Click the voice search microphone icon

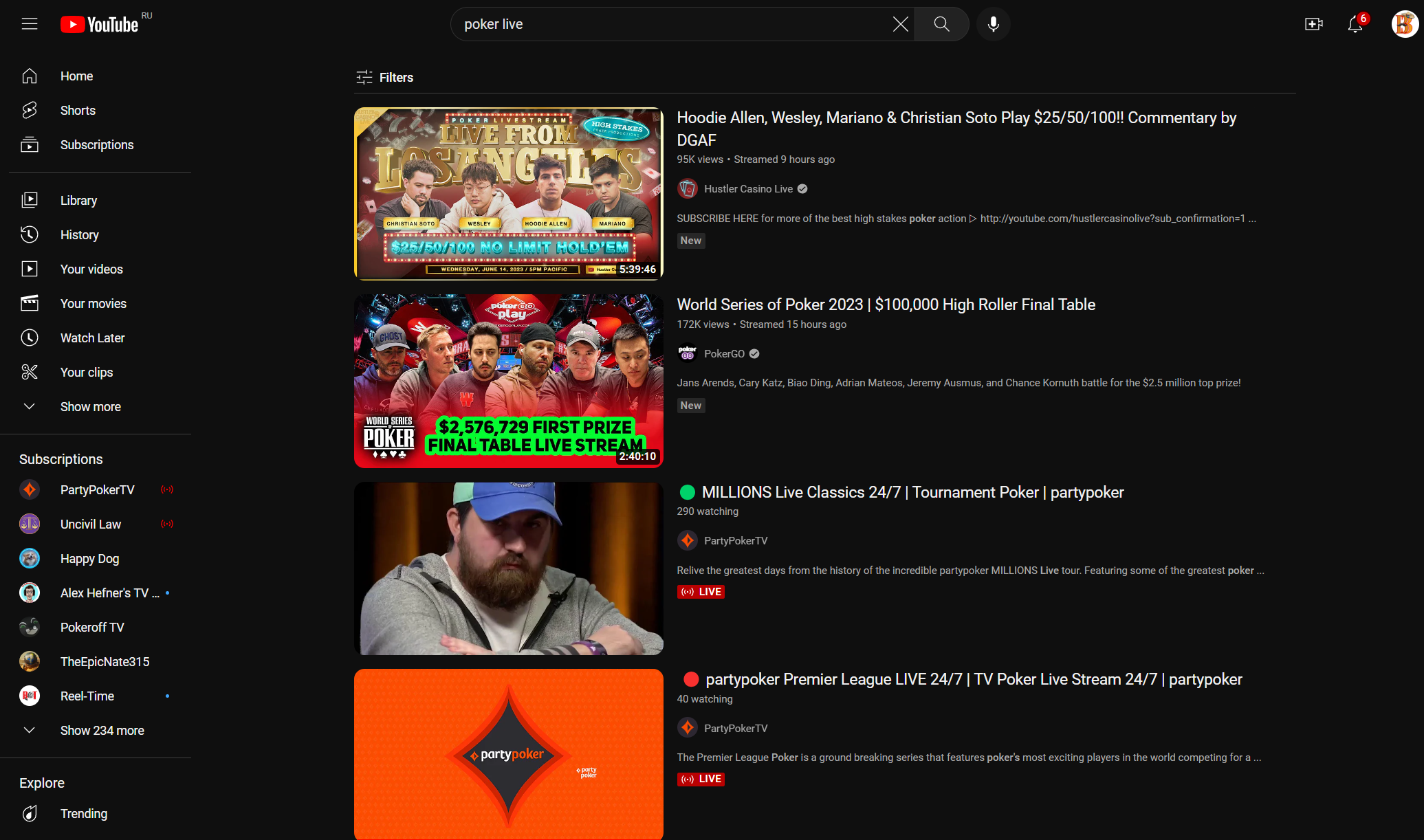pos(993,24)
